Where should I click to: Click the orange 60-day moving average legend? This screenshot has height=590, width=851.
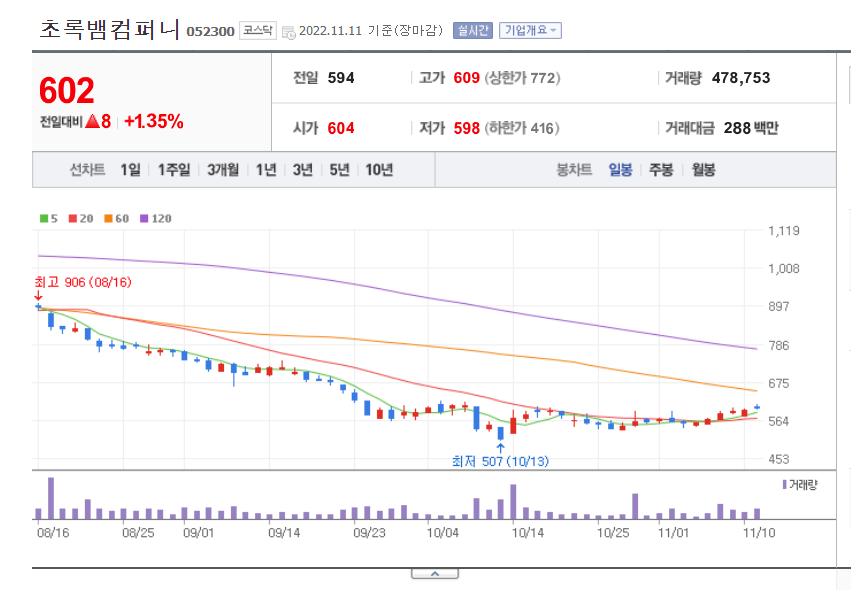pos(117,218)
